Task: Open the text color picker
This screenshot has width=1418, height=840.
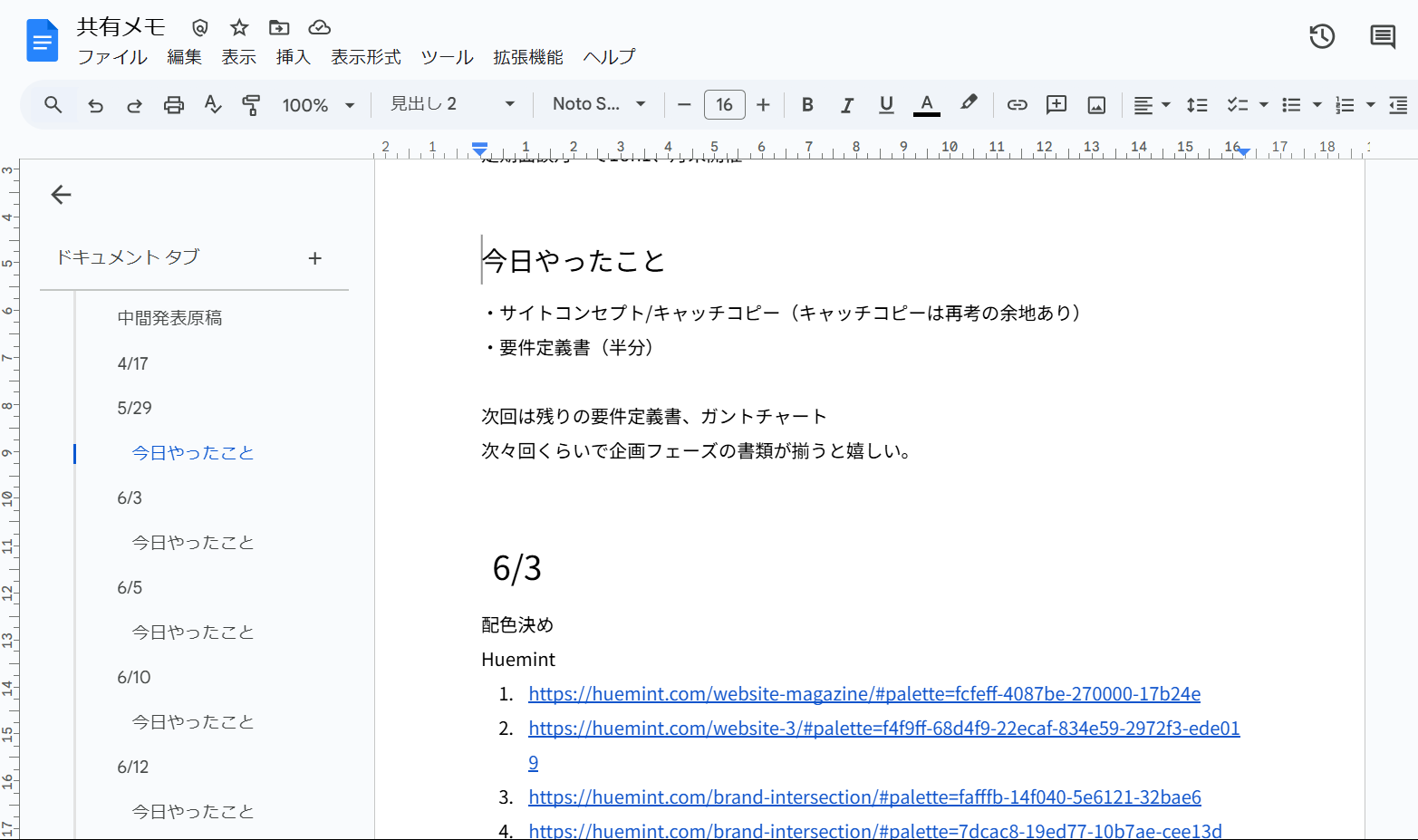Action: [926, 105]
